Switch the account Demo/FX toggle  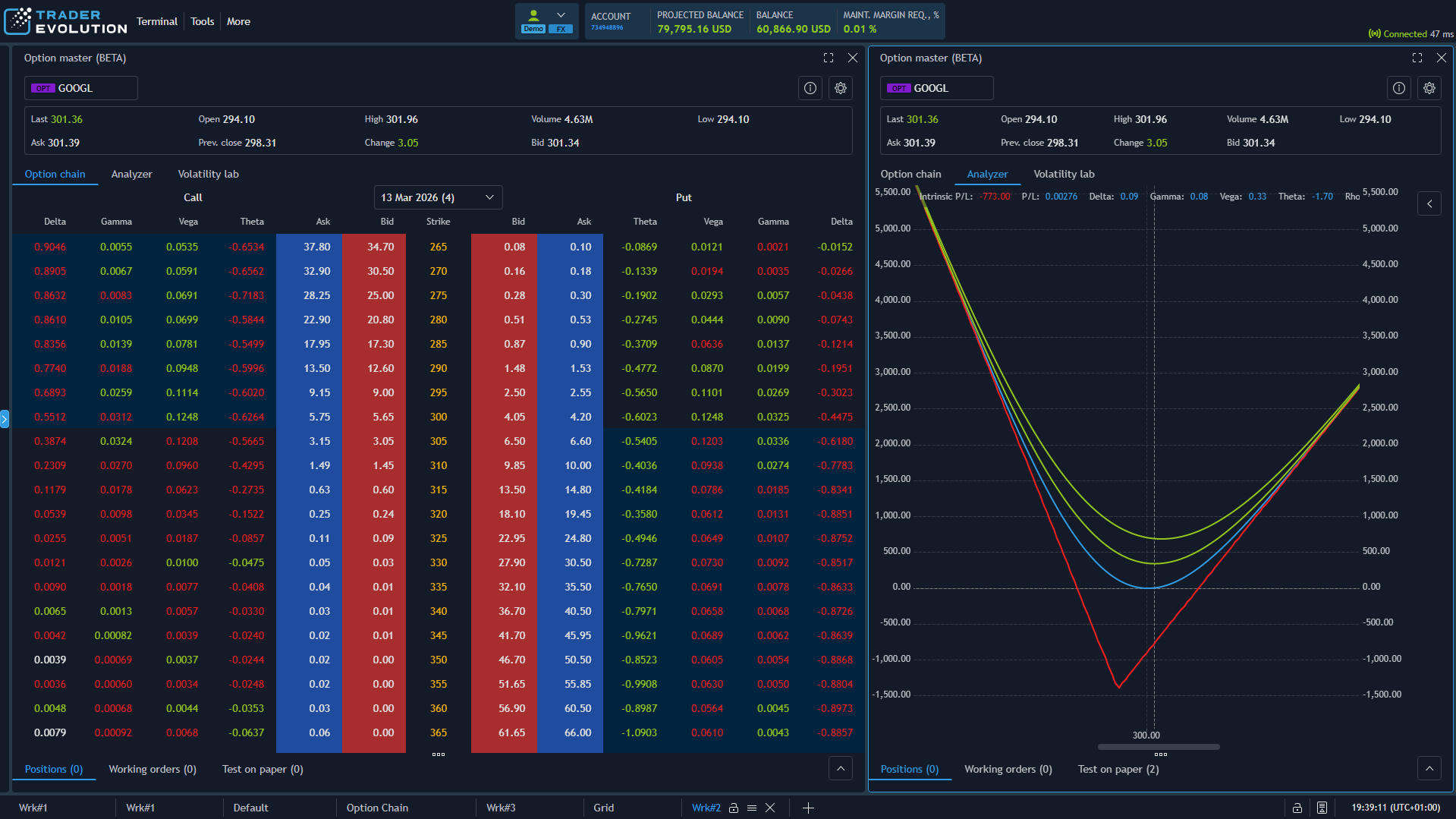547,27
